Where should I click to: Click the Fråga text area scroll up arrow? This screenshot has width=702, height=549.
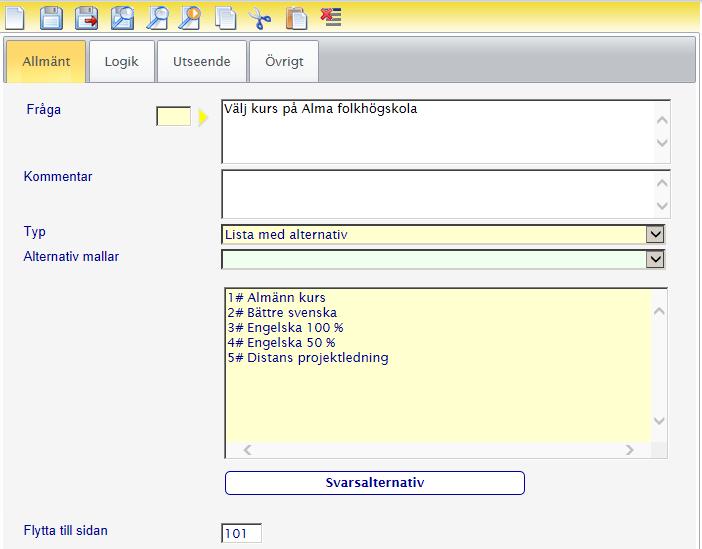(662, 120)
